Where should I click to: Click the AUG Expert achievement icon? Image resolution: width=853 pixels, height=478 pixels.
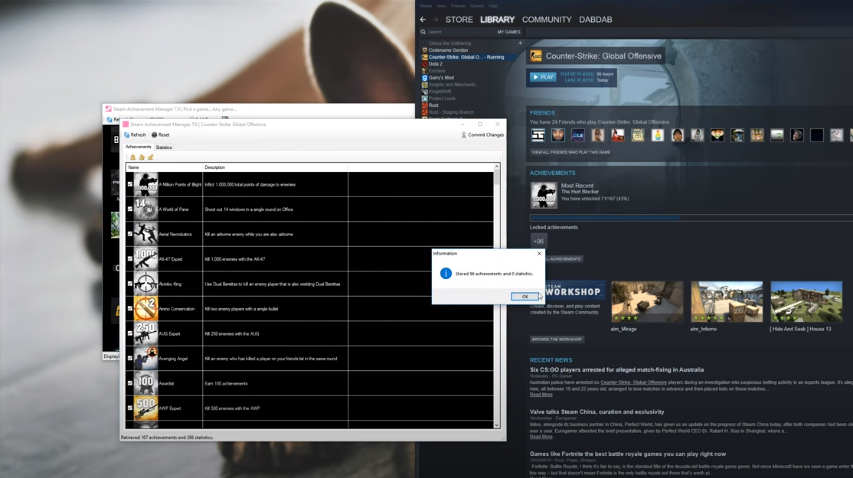click(x=146, y=334)
